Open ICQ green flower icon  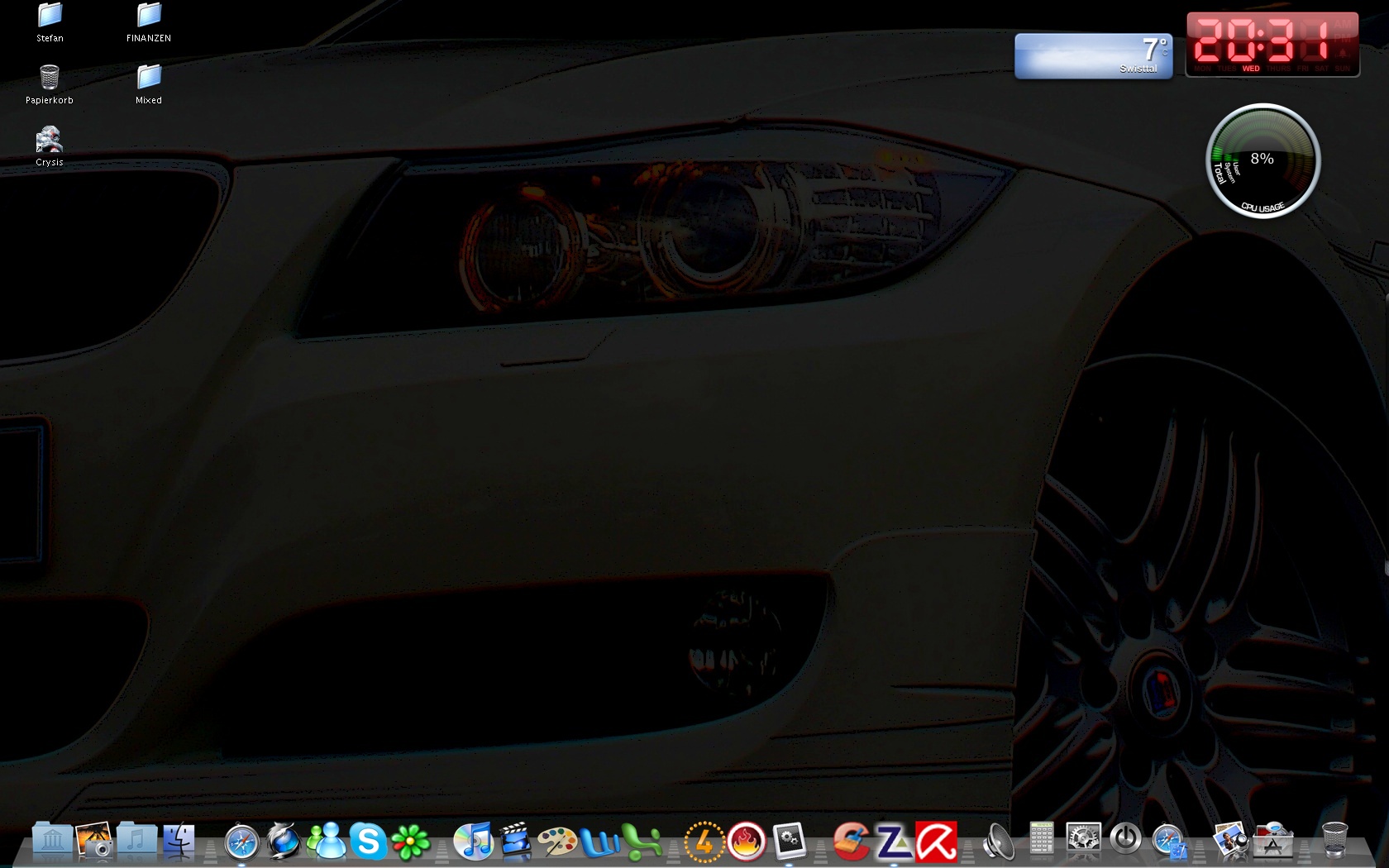pyautogui.click(x=411, y=842)
